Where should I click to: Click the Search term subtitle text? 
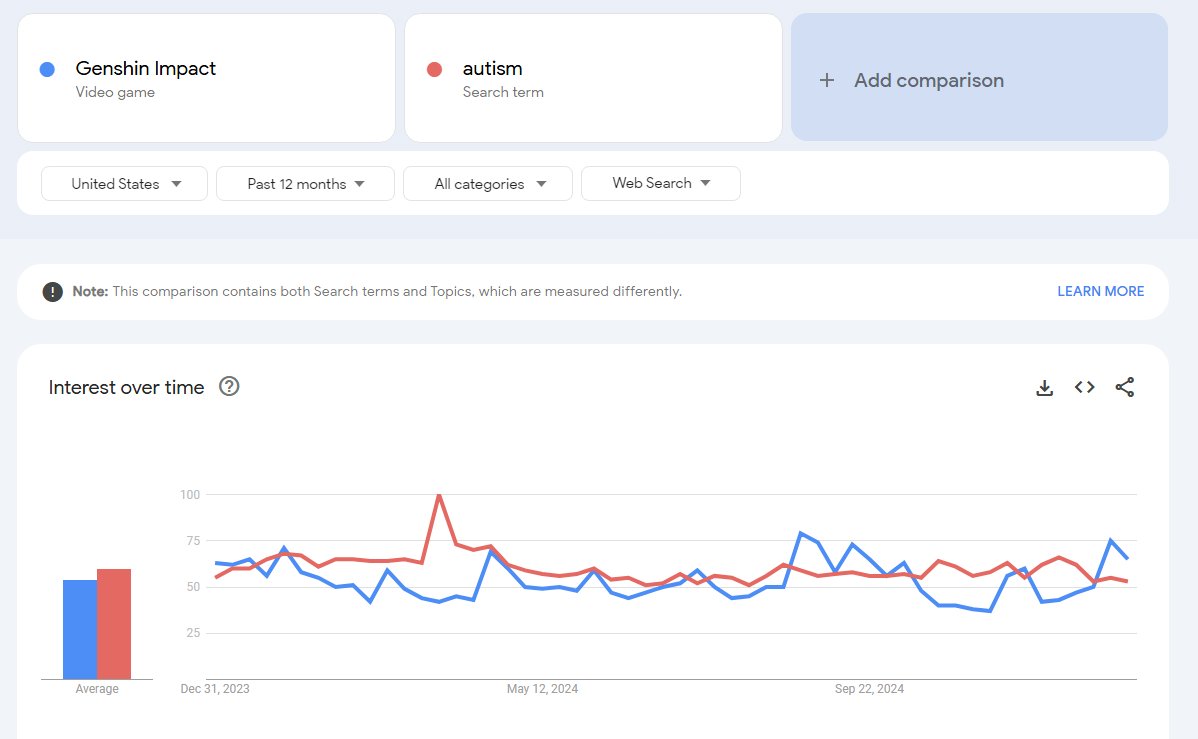pos(503,92)
